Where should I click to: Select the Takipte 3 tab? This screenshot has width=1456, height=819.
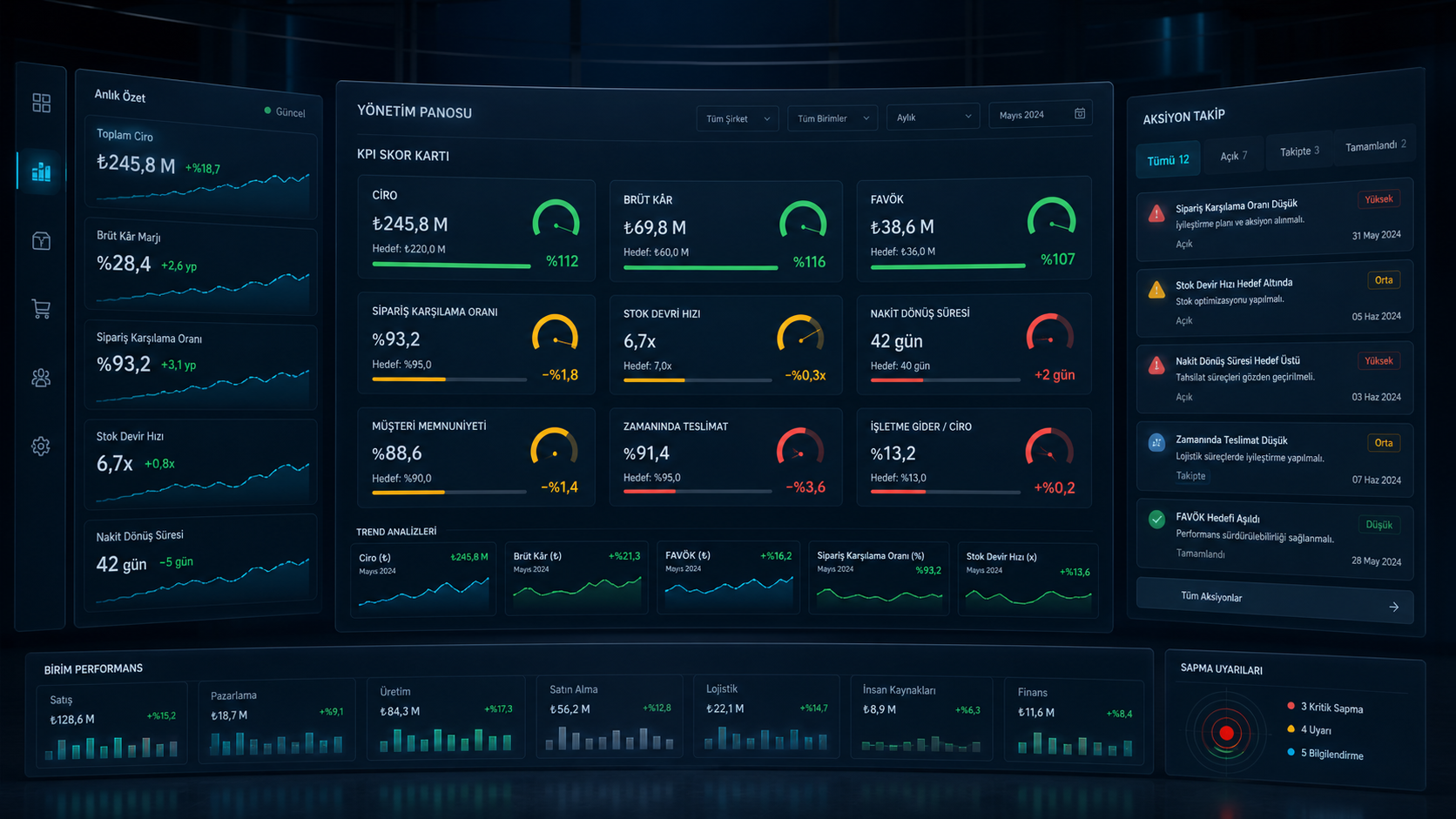click(1299, 151)
